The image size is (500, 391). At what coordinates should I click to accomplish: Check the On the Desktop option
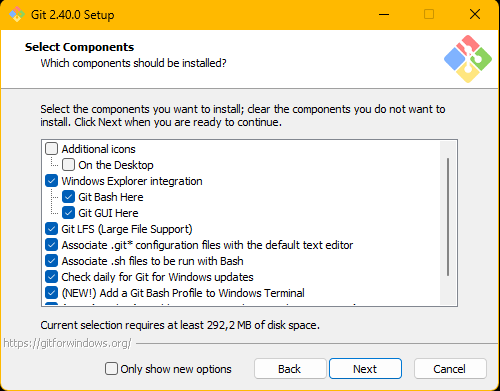click(68, 165)
